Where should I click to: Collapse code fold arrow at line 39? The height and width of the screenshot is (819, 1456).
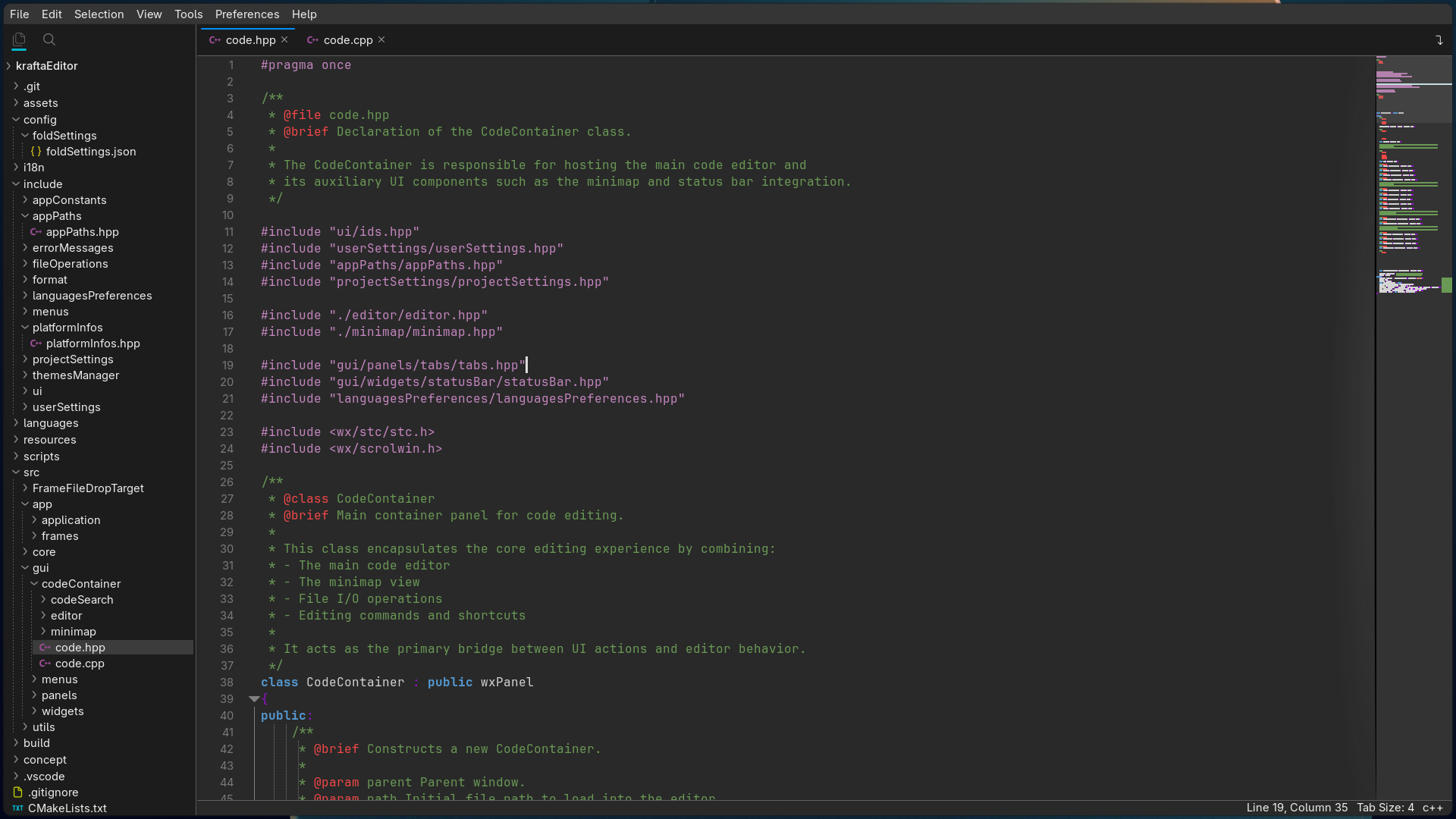254,699
